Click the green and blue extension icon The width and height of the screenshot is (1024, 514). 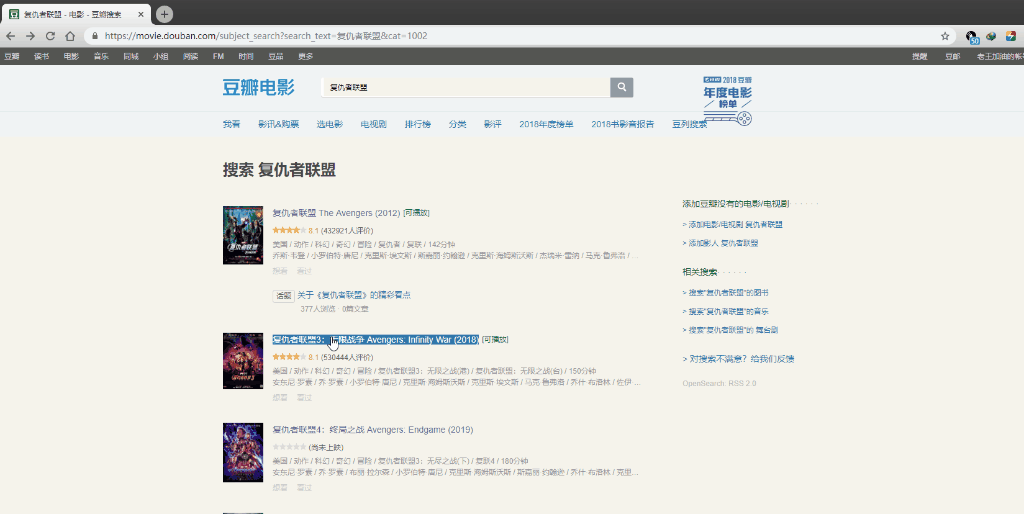click(991, 36)
